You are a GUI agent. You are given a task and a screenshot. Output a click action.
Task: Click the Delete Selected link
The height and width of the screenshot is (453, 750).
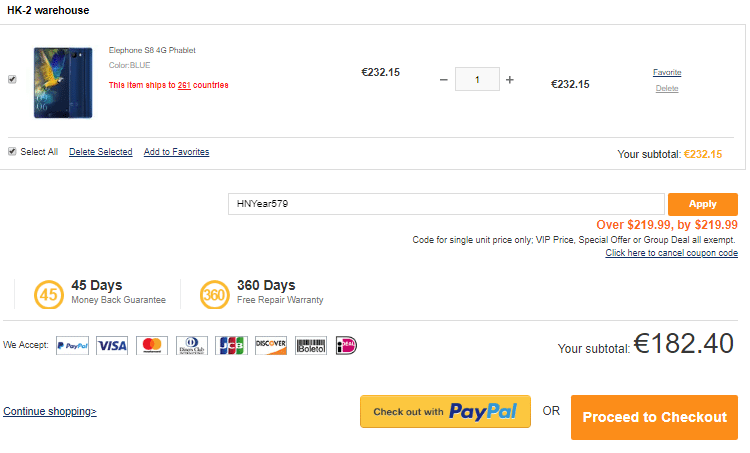101,152
